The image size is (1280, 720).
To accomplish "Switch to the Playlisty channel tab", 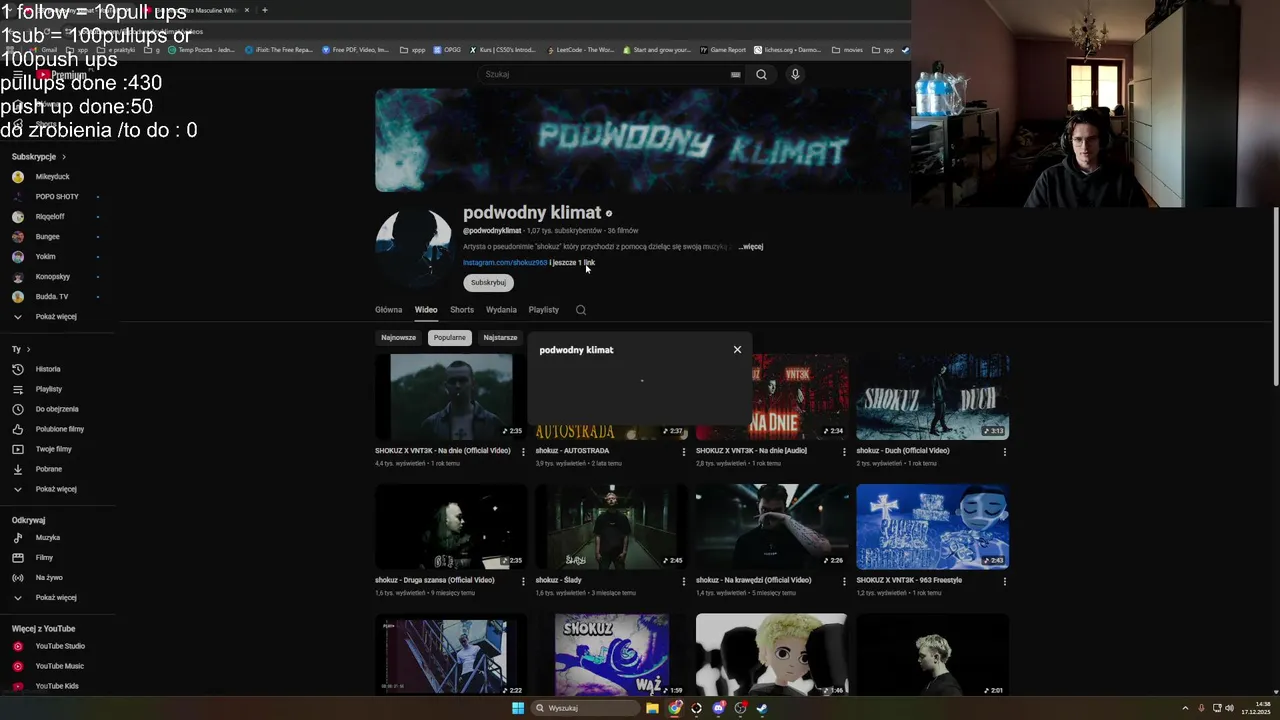I will 544,310.
